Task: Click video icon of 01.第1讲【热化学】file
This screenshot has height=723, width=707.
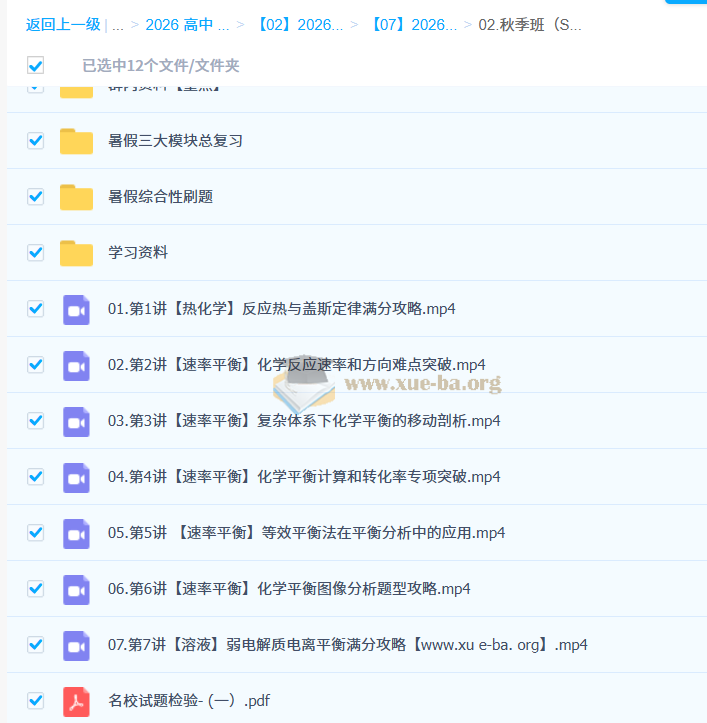Action: 76,309
